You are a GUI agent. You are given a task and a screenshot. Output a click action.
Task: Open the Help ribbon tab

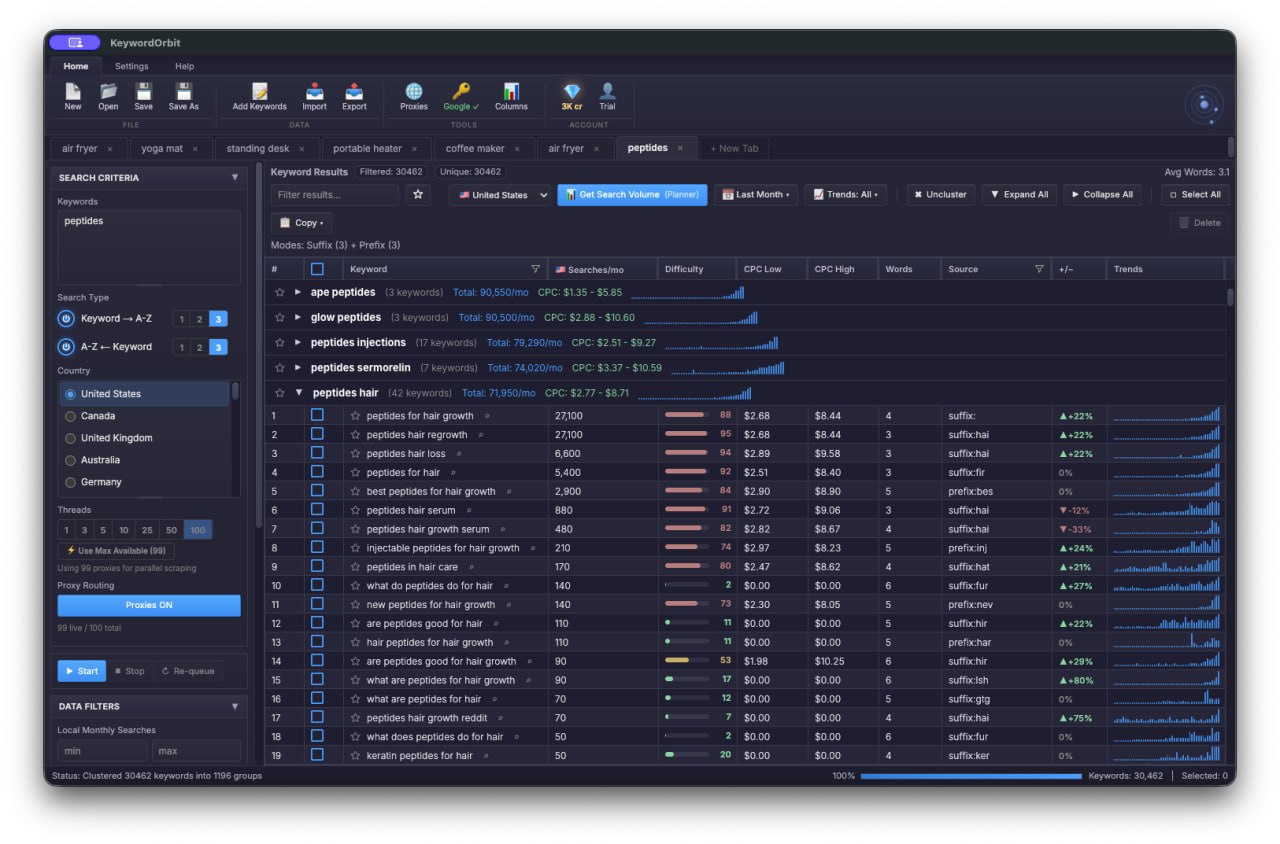pyautogui.click(x=184, y=66)
